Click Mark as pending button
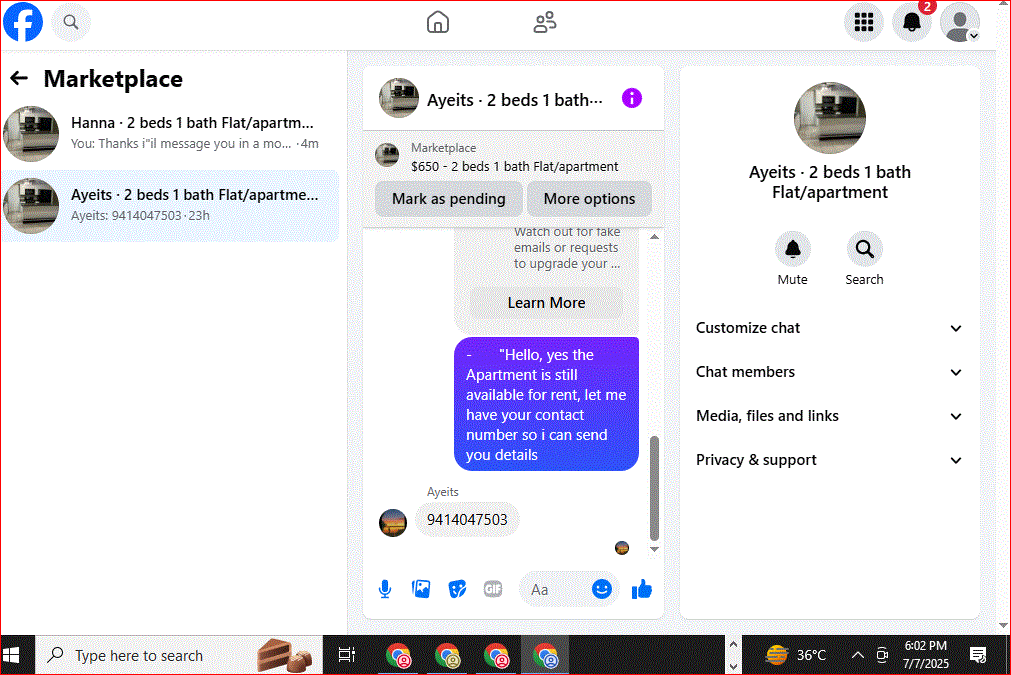This screenshot has height=675, width=1011. 449,199
